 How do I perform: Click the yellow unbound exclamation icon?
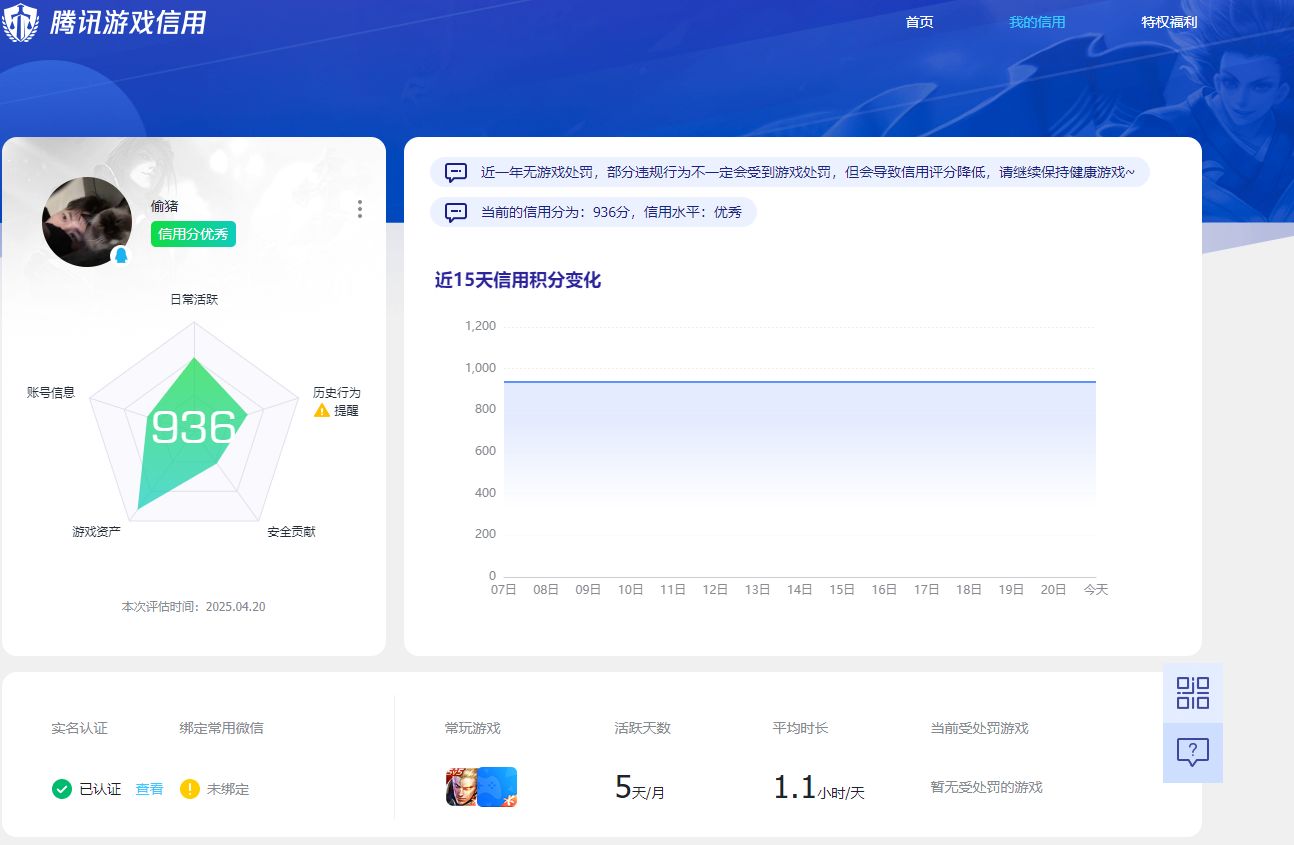[x=190, y=789]
